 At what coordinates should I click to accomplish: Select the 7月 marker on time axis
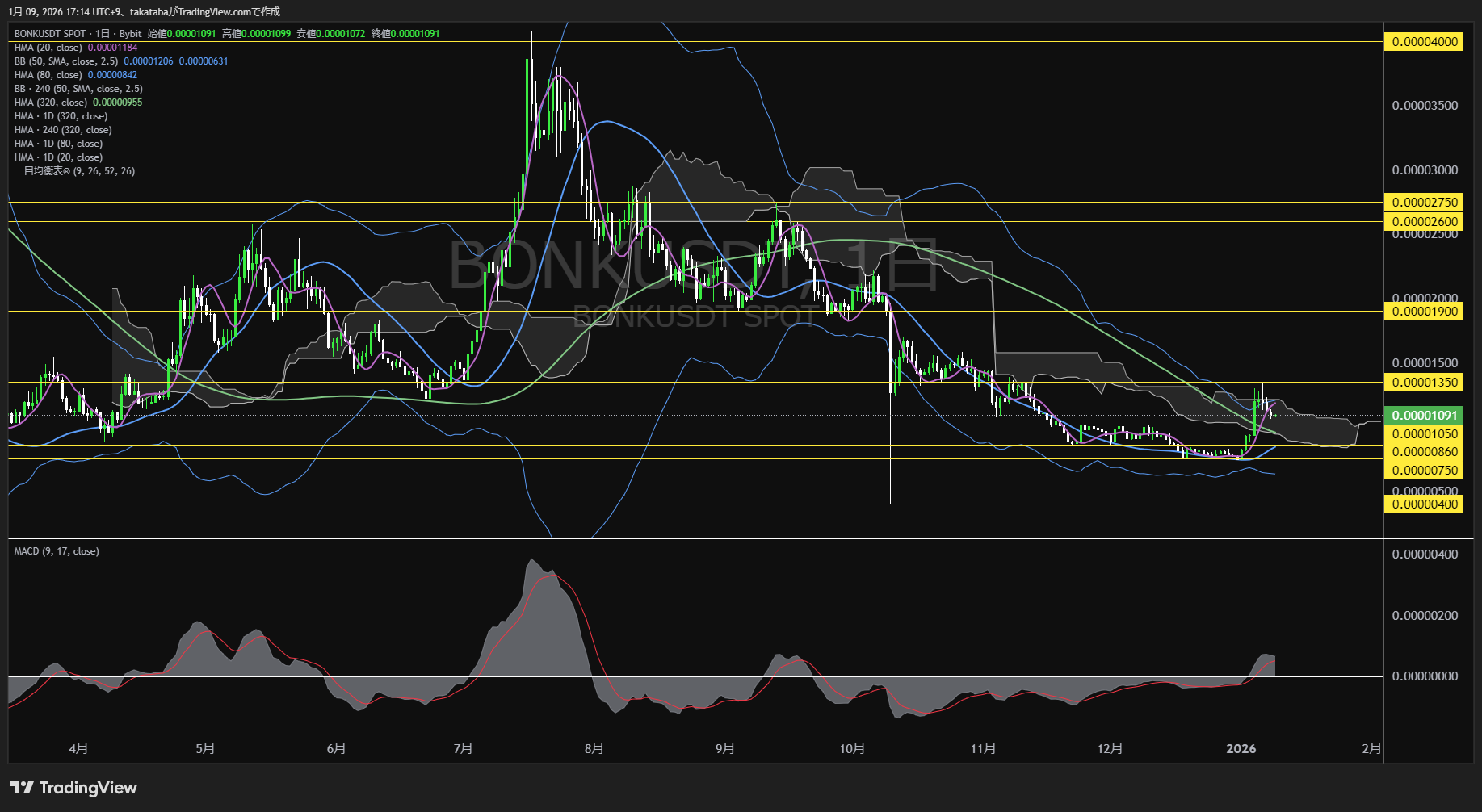(463, 749)
